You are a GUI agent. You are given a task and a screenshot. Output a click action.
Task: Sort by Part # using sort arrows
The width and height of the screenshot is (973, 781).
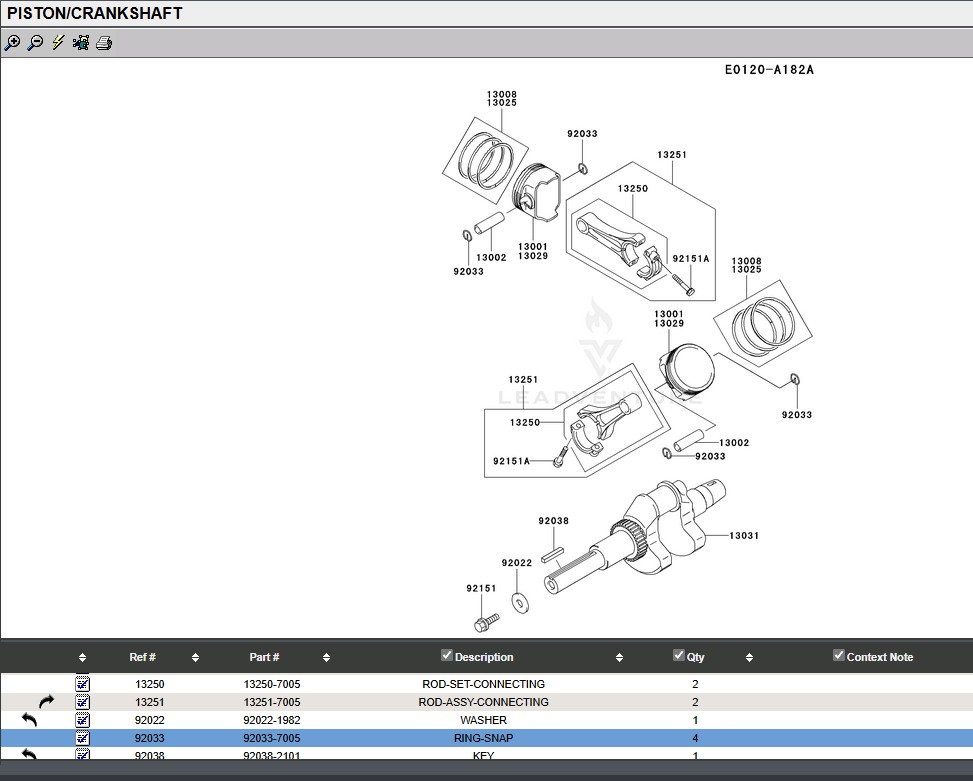pyautogui.click(x=327, y=658)
